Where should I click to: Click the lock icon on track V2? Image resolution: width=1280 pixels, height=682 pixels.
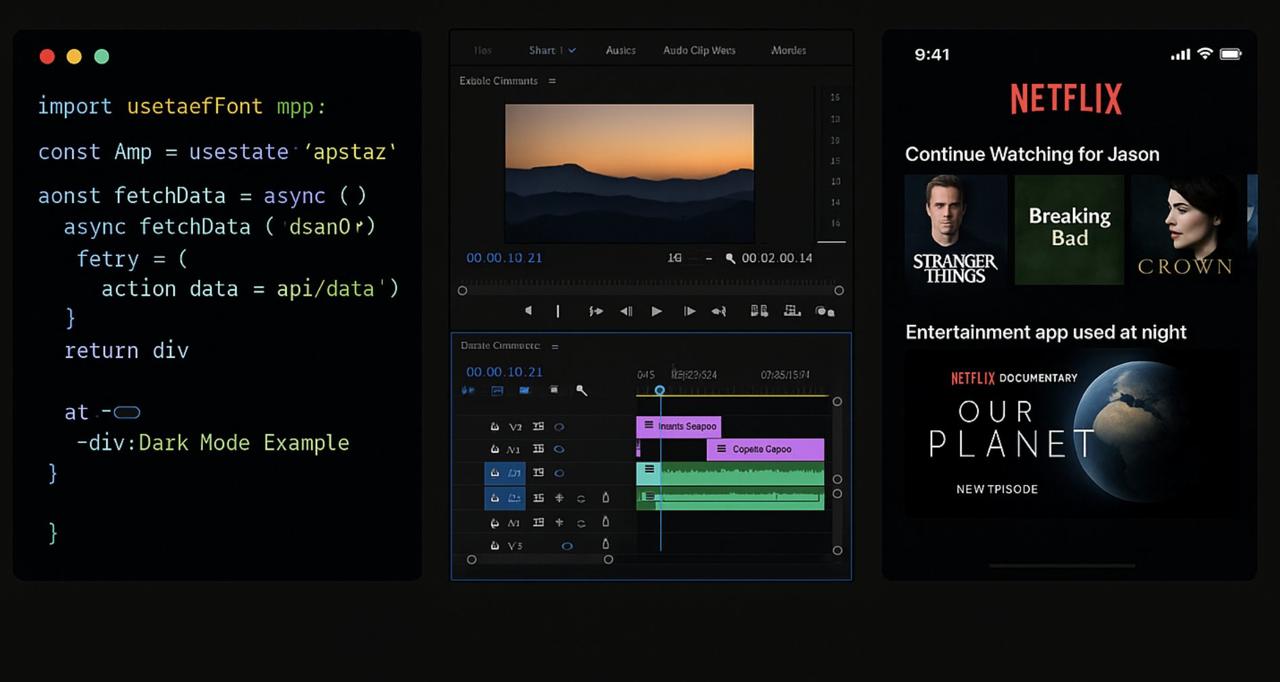[494, 427]
